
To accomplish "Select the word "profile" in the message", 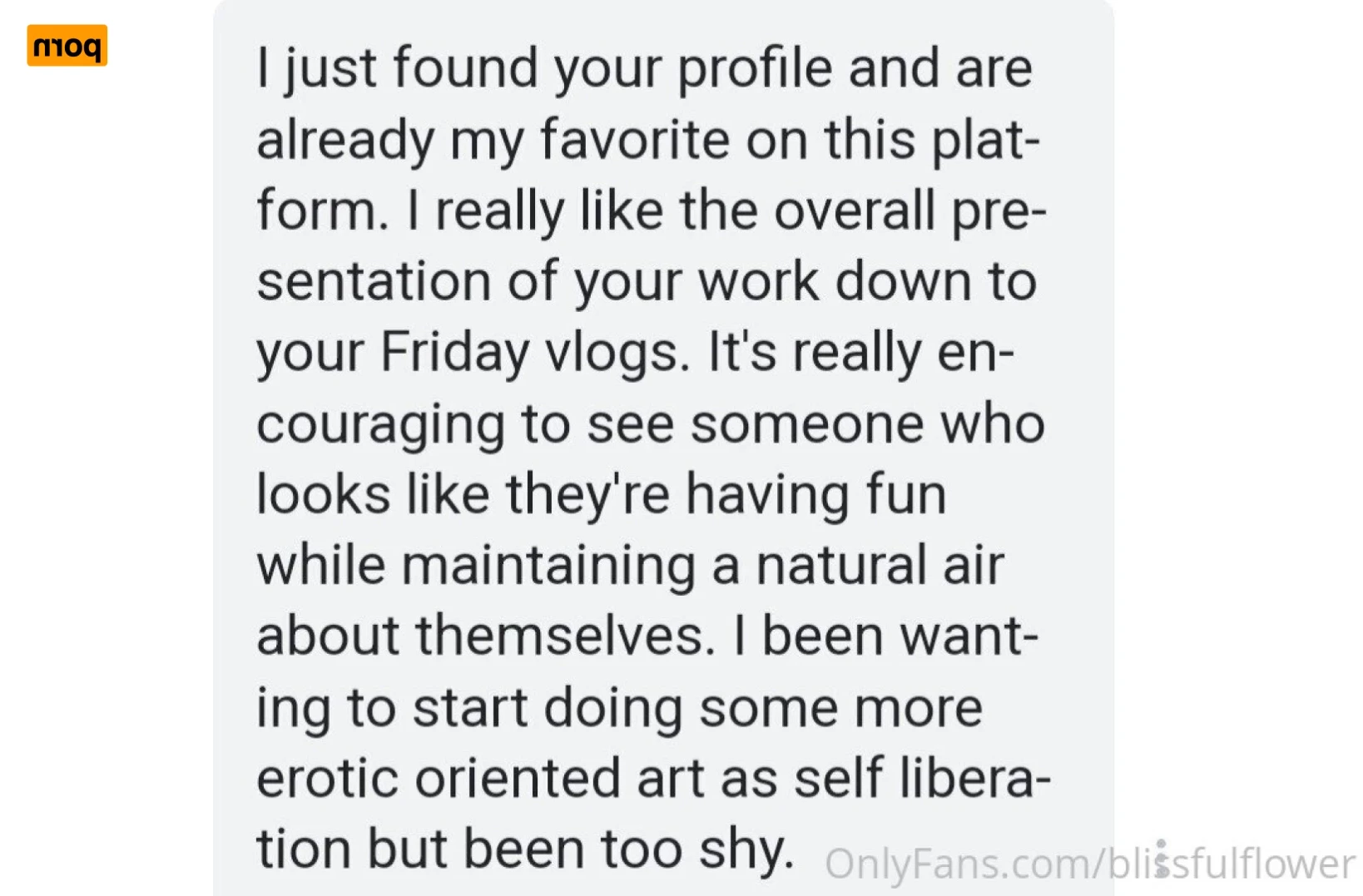I will [755, 68].
